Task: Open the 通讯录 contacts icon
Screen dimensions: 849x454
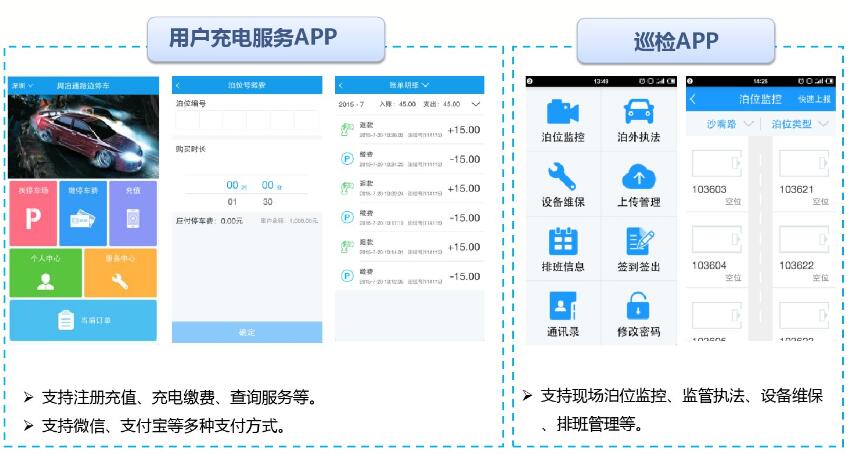Action: (x=562, y=307)
